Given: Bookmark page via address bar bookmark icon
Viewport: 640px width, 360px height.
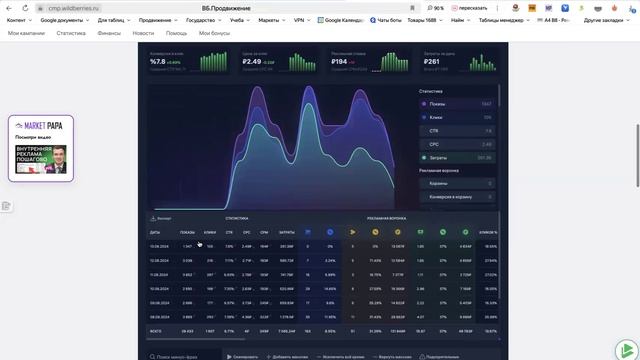Looking at the screenshot, I should point(412,8).
